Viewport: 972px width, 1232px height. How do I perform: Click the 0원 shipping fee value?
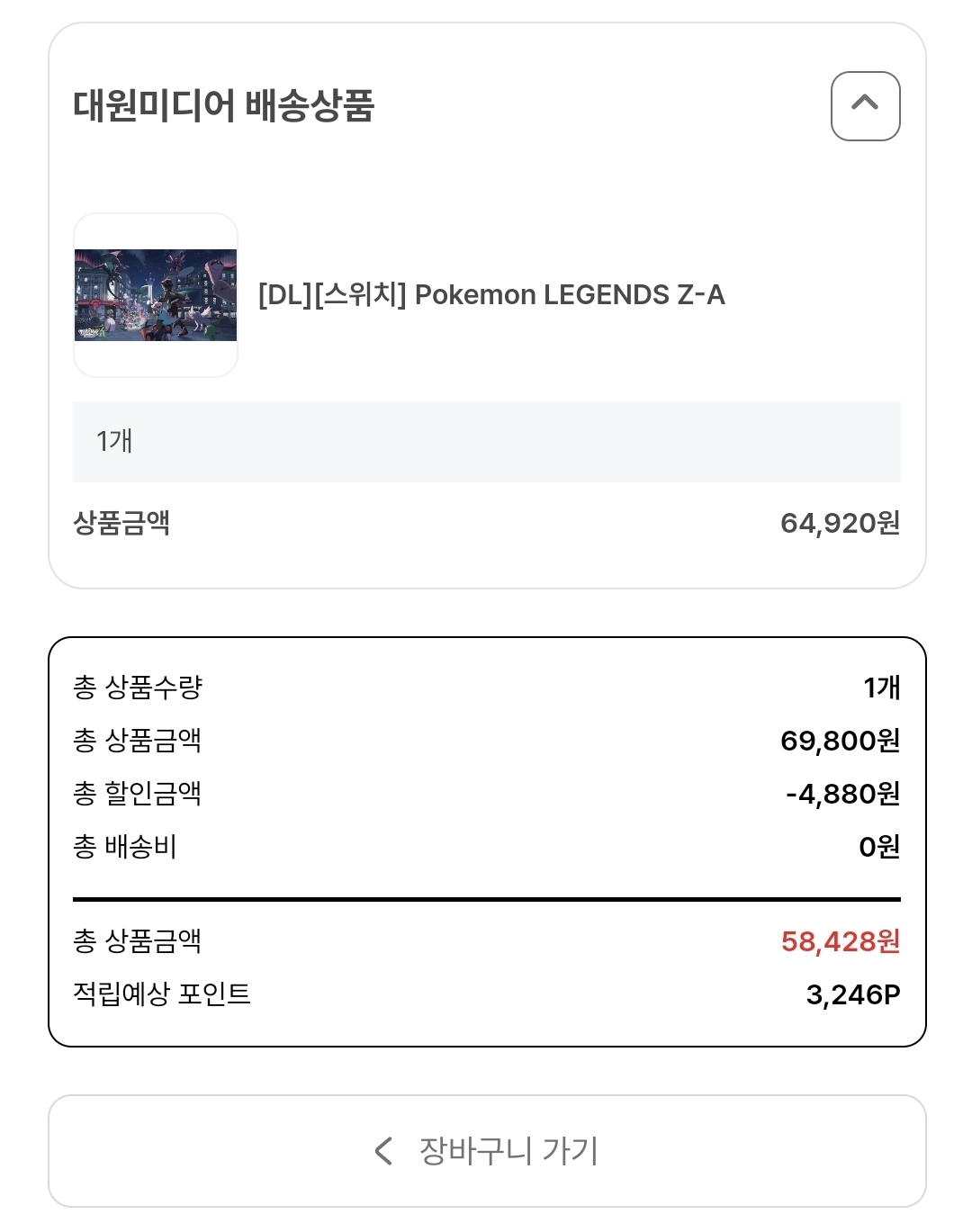pyautogui.click(x=878, y=847)
